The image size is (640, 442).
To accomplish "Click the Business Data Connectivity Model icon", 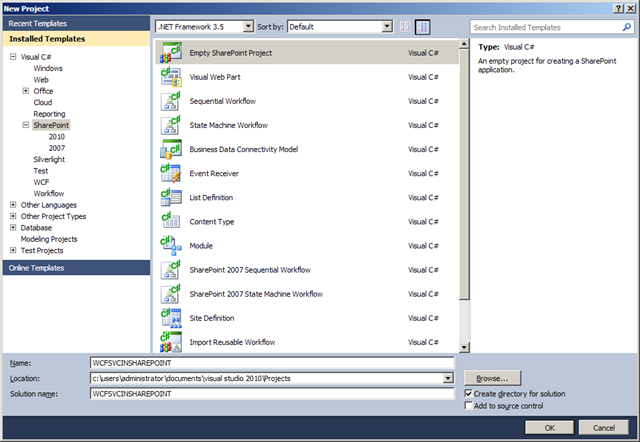I will tap(171, 149).
